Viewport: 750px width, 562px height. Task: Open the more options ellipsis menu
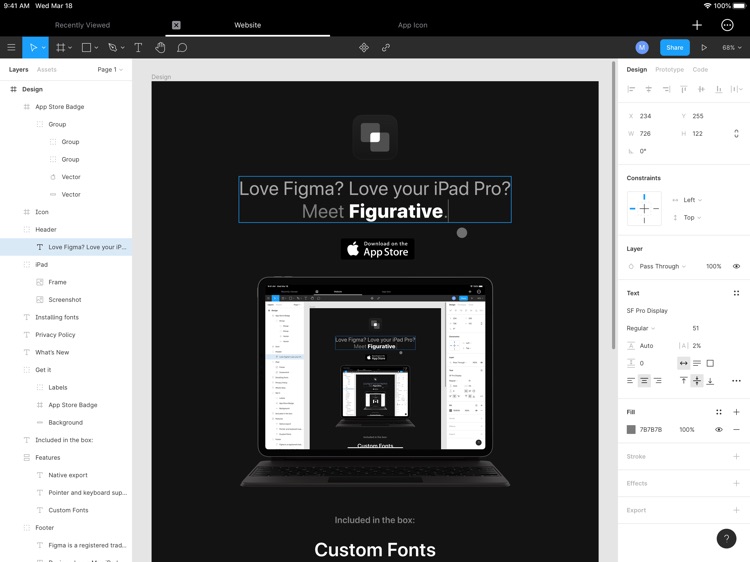click(x=727, y=25)
